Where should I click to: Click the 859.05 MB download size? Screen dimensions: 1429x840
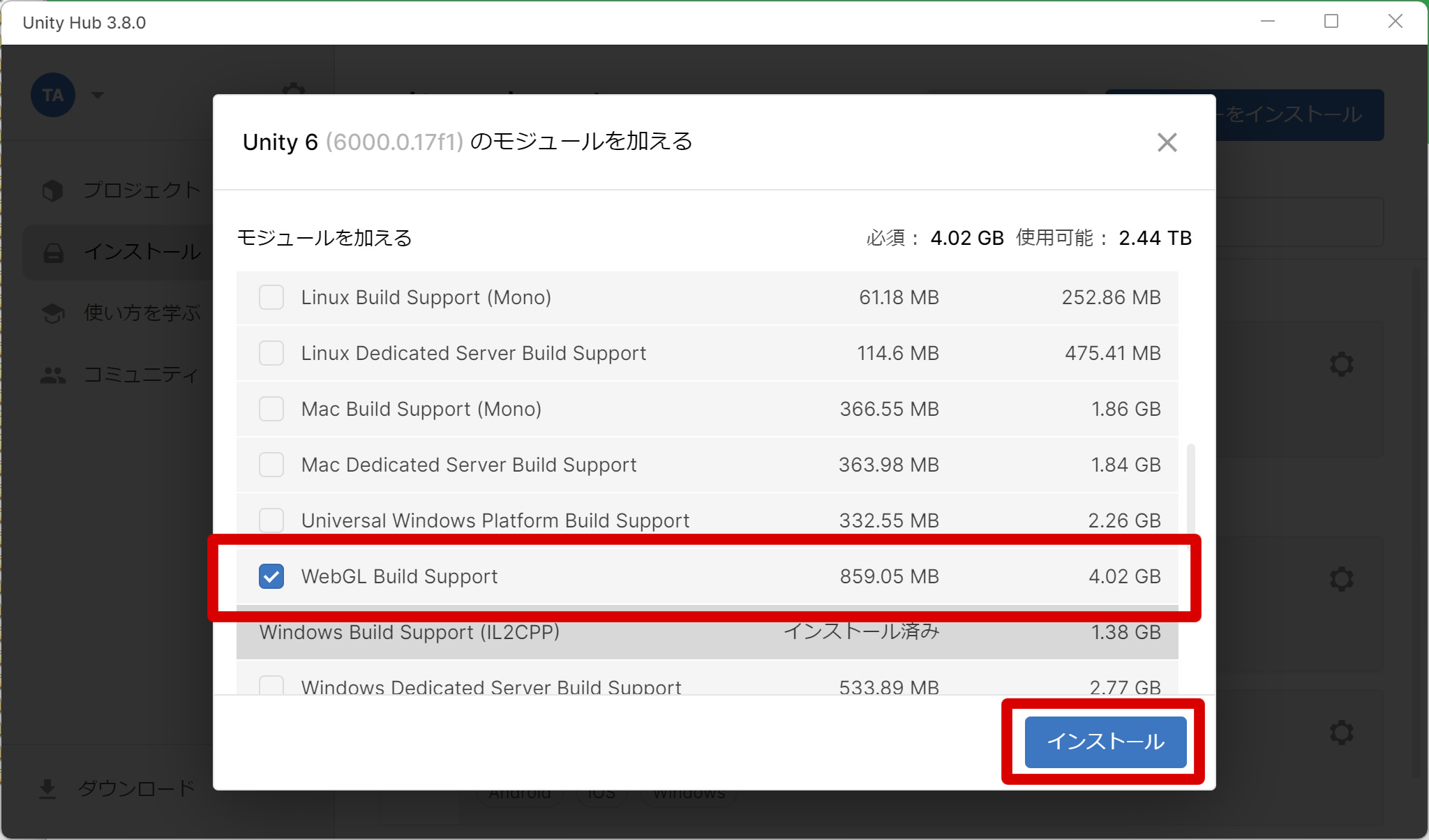(889, 576)
